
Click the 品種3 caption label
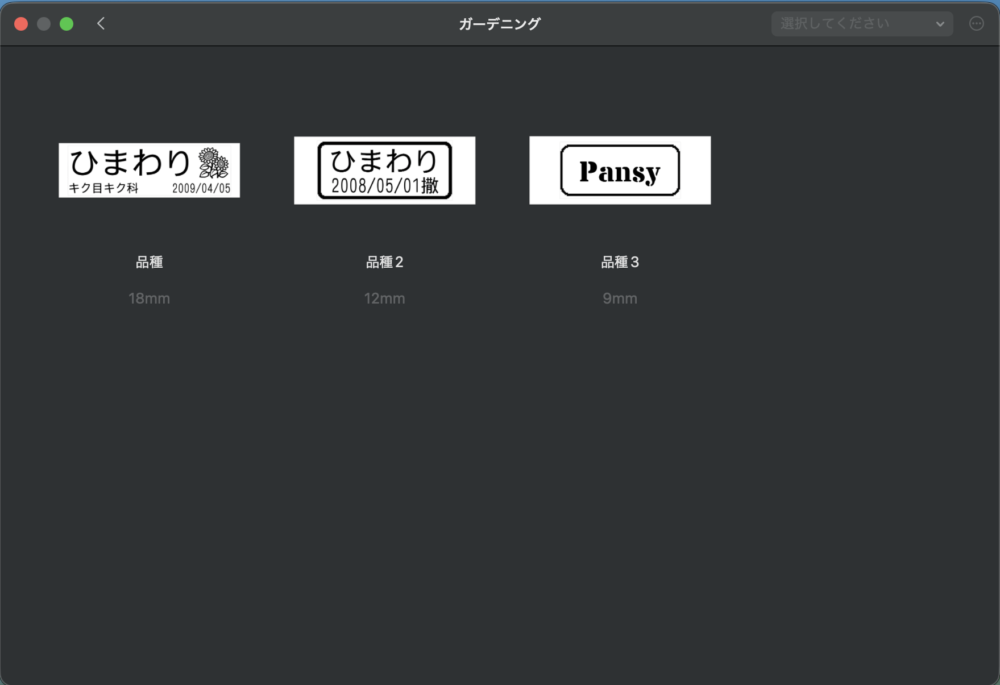coord(619,262)
